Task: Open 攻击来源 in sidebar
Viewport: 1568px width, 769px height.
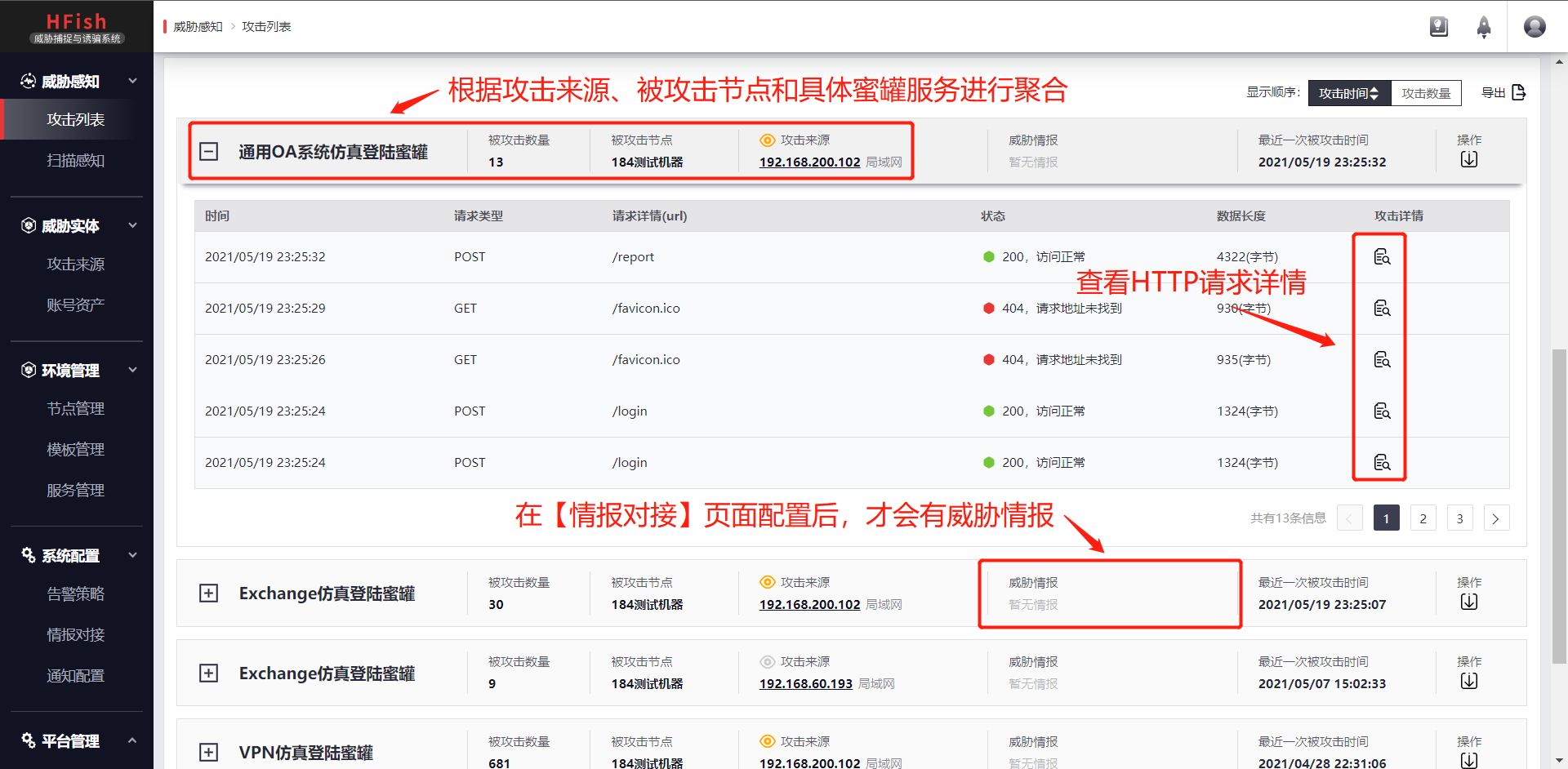Action: pyautogui.click(x=76, y=264)
